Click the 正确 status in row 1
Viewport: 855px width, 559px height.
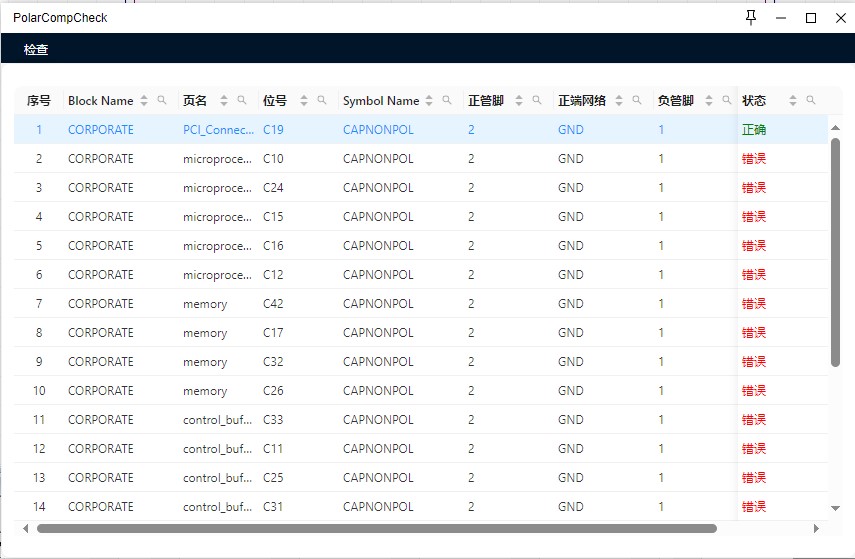coord(754,130)
